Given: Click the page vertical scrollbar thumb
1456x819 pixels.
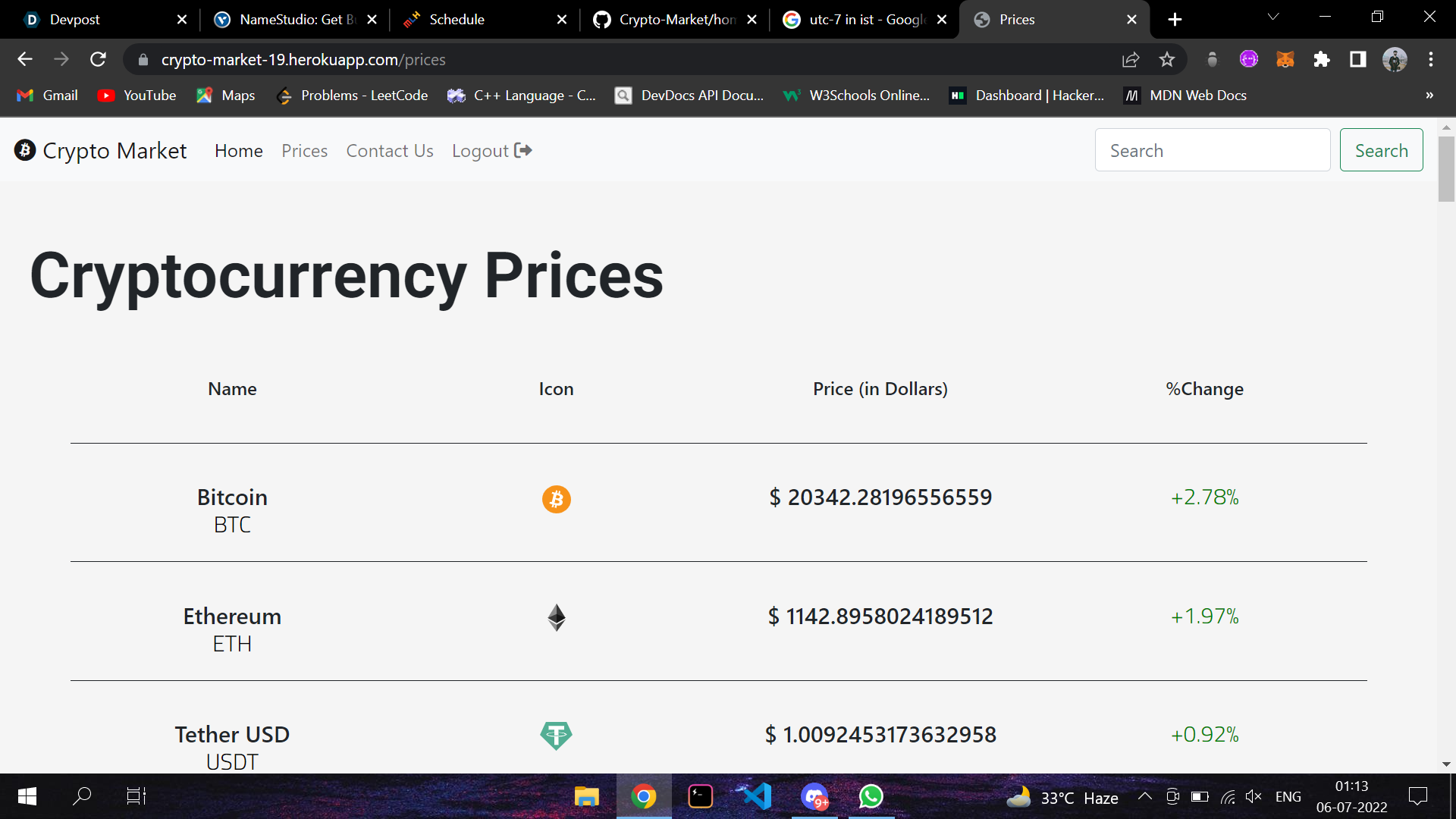Looking at the screenshot, I should (x=1446, y=168).
